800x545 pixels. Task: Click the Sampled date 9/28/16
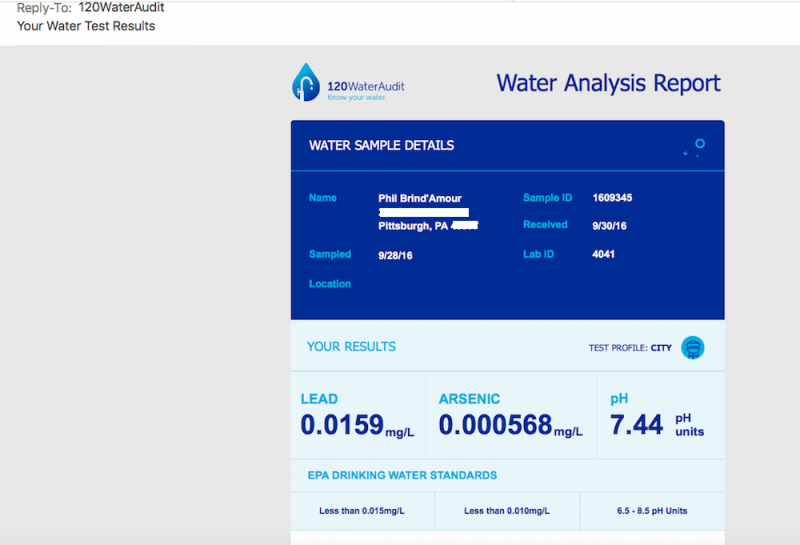click(395, 255)
